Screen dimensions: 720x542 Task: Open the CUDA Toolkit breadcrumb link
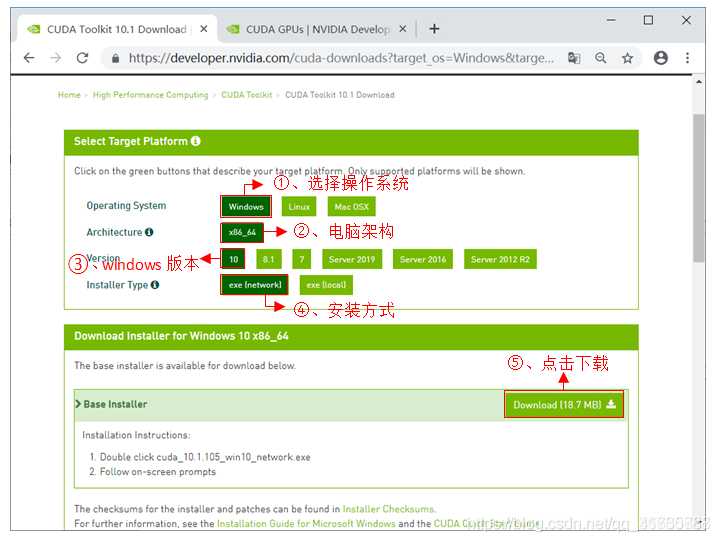click(x=247, y=95)
